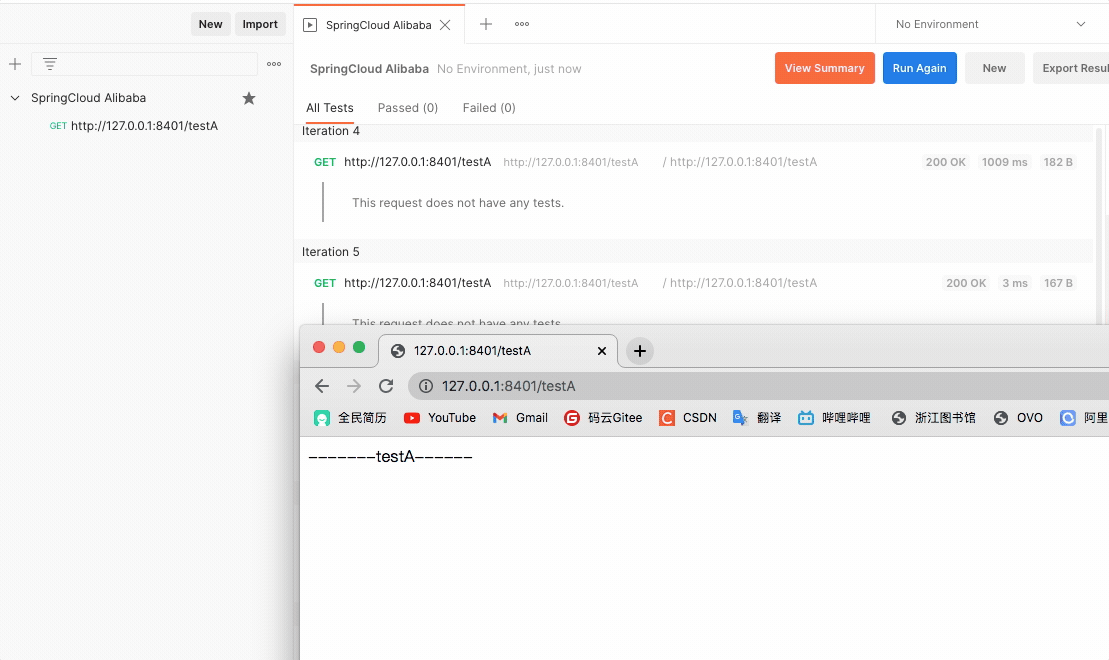
Task: Open the 浙江图书馆 bookmark
Action: pyautogui.click(x=933, y=418)
